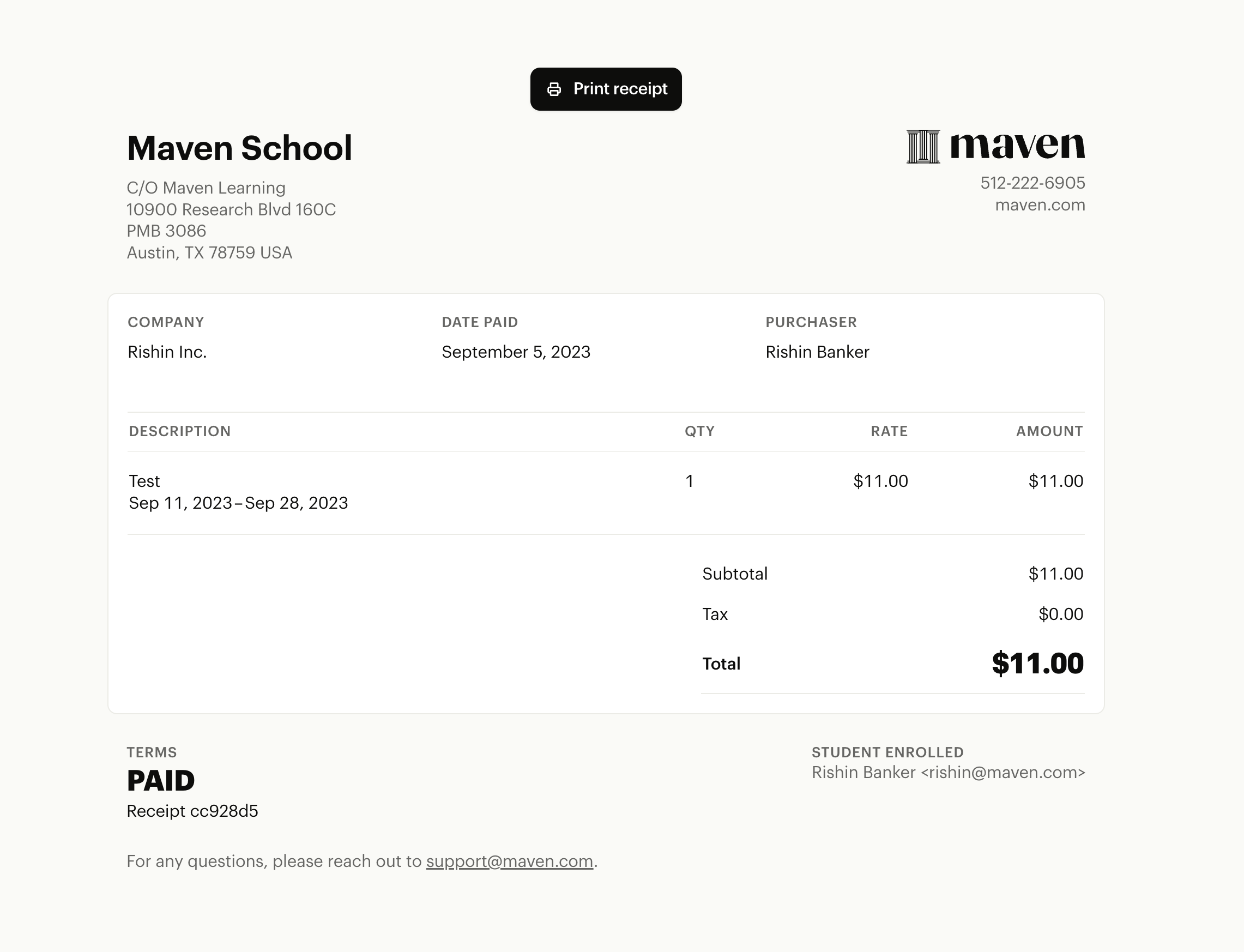1244x952 pixels.
Task: Click the date paid September 5, 2023
Action: 516,352
